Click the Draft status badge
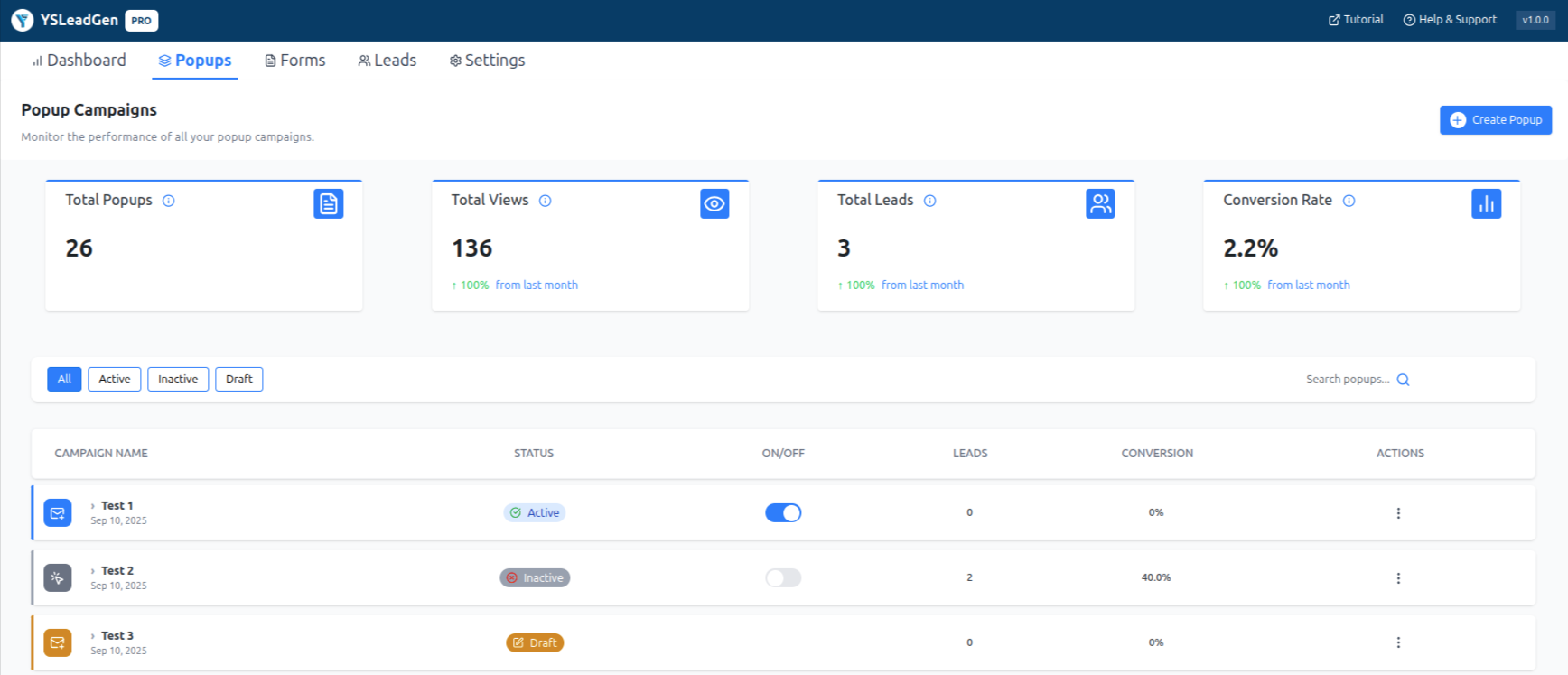Image resolution: width=1568 pixels, height=675 pixels. (x=535, y=643)
